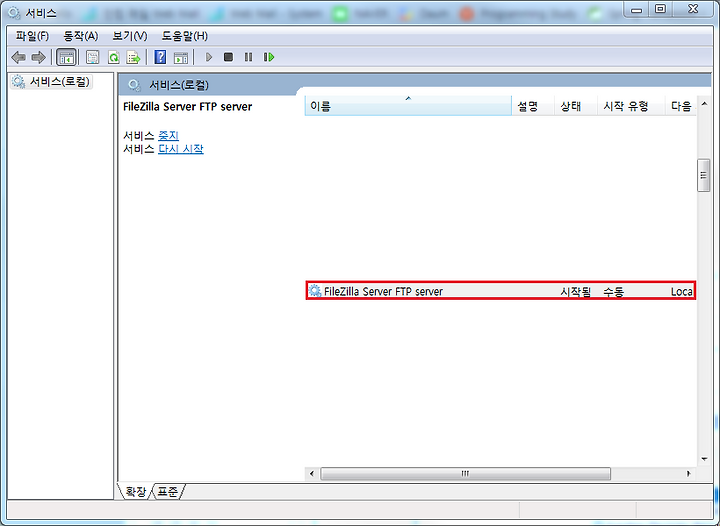Click the vertical scrollbar up arrow

(704, 104)
